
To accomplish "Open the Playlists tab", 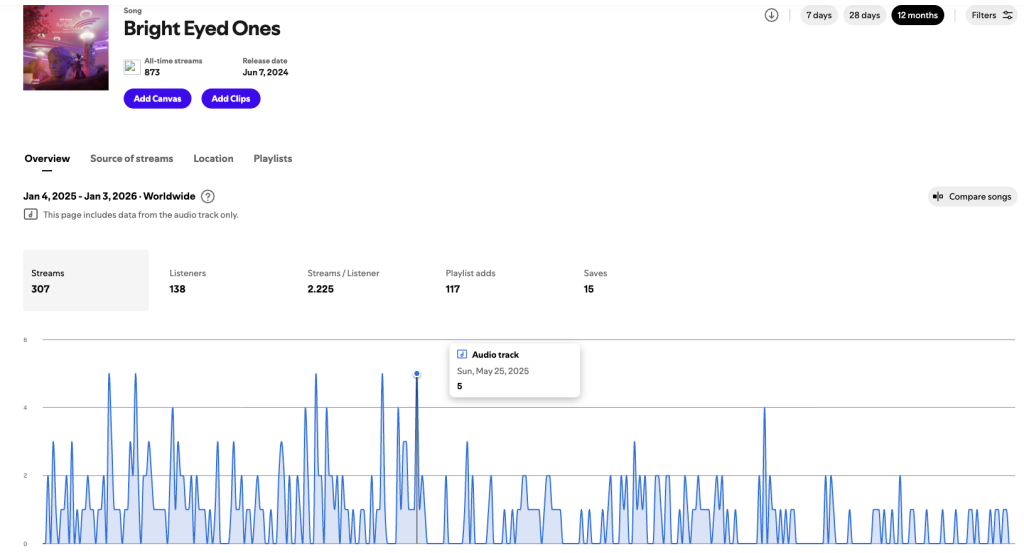I will tap(273, 158).
